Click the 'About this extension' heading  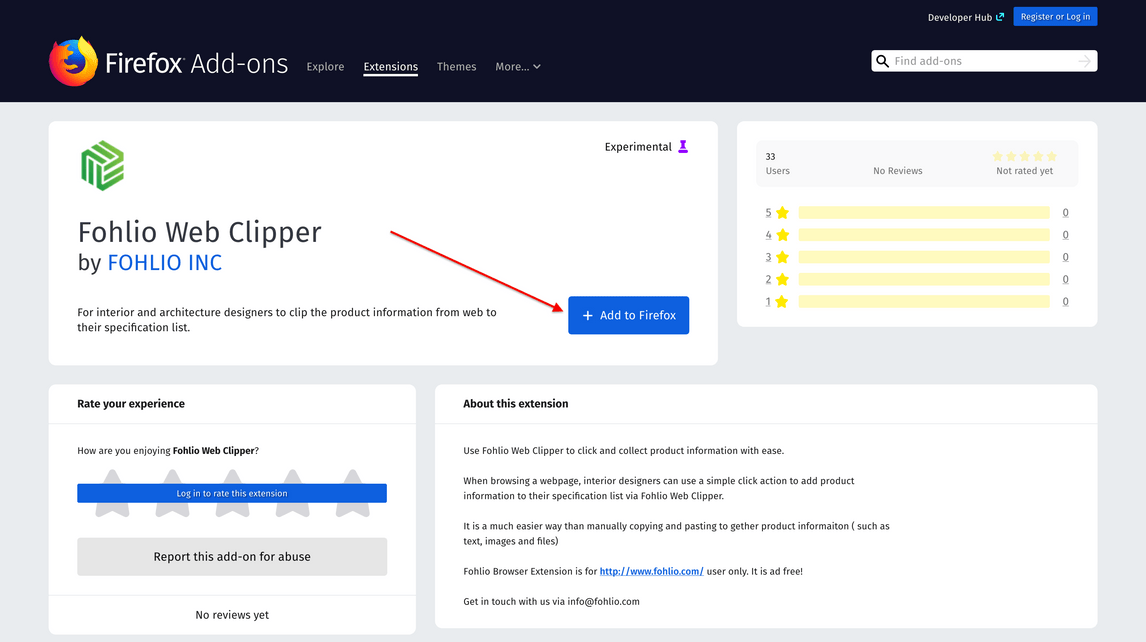pyautogui.click(x=515, y=404)
